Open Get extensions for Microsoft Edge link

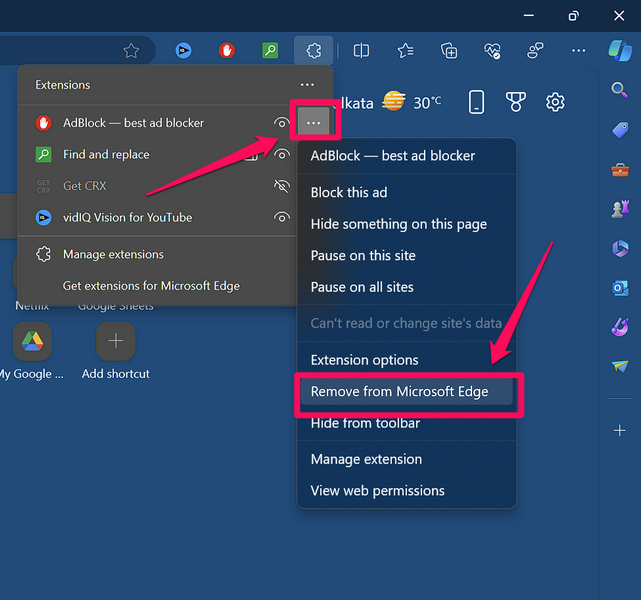coord(151,285)
